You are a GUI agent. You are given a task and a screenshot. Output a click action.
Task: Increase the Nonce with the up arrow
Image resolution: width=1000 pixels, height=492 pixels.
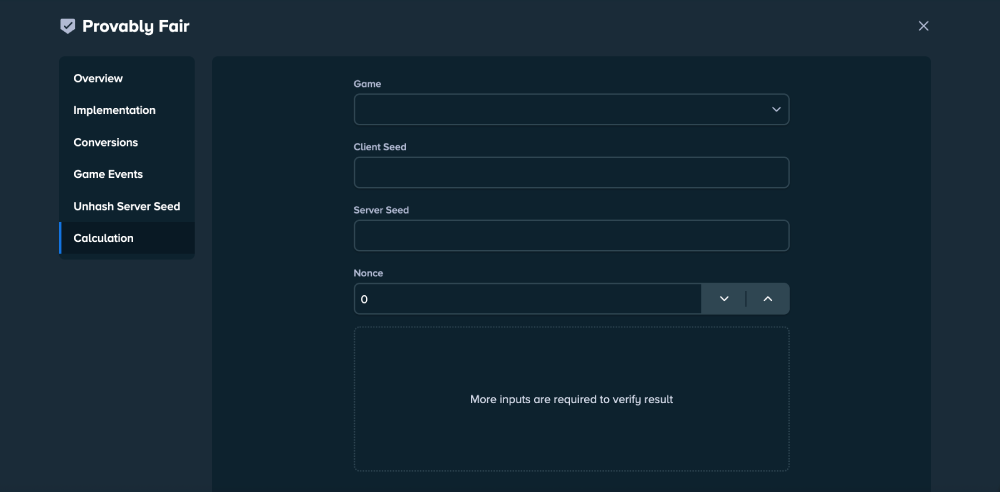click(x=768, y=299)
